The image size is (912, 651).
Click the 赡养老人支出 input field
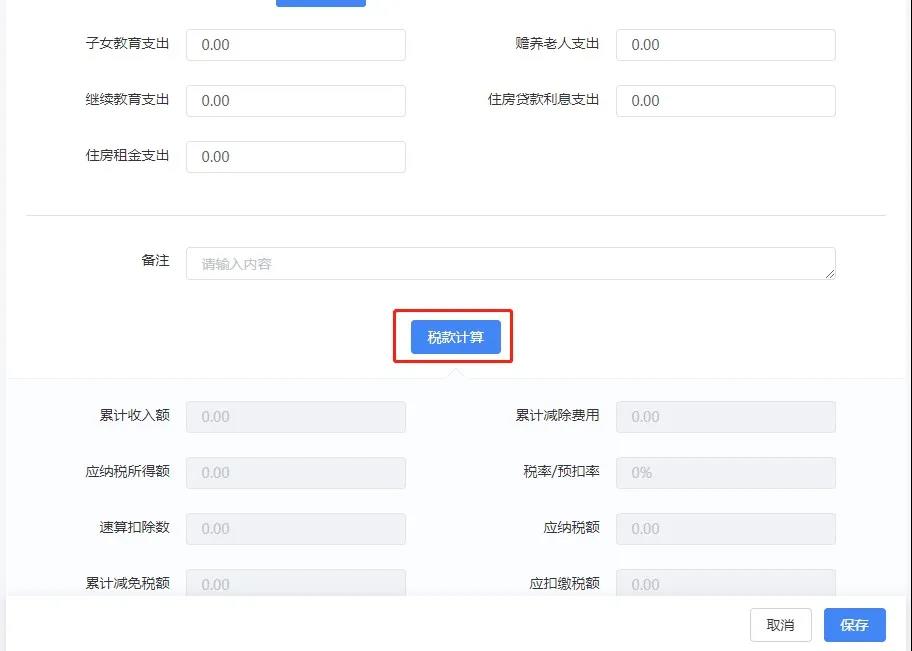click(725, 45)
